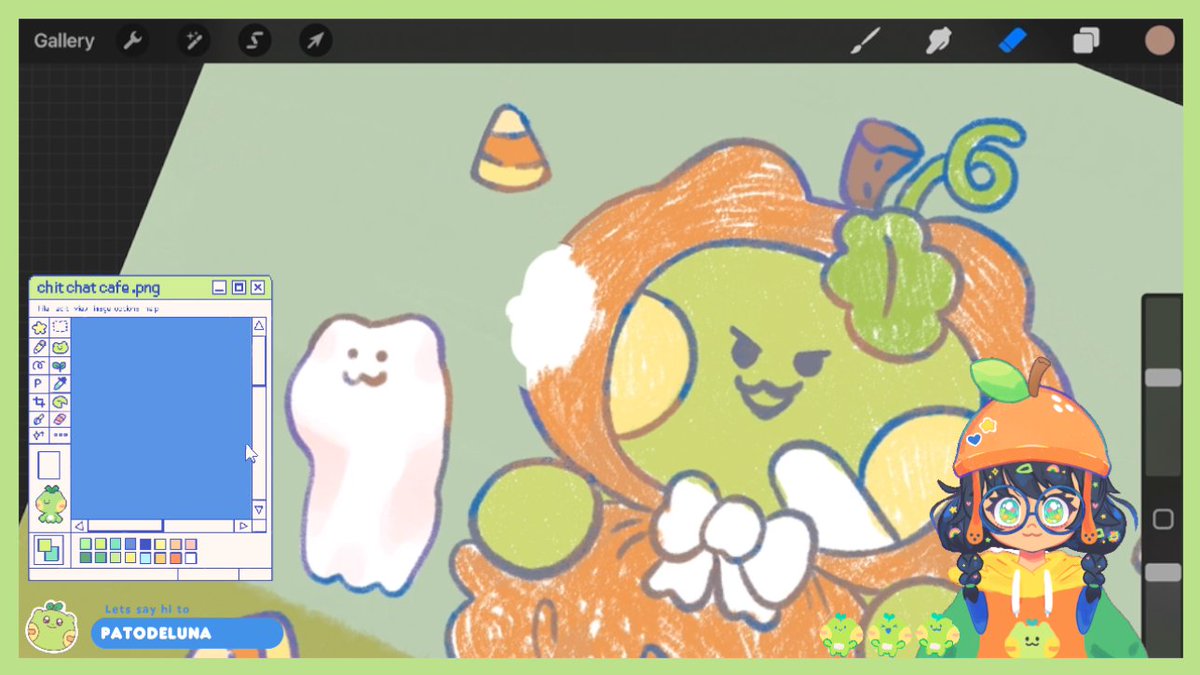The width and height of the screenshot is (1200, 675).
Task: Open the active color circle in Procreate
Action: (1159, 40)
